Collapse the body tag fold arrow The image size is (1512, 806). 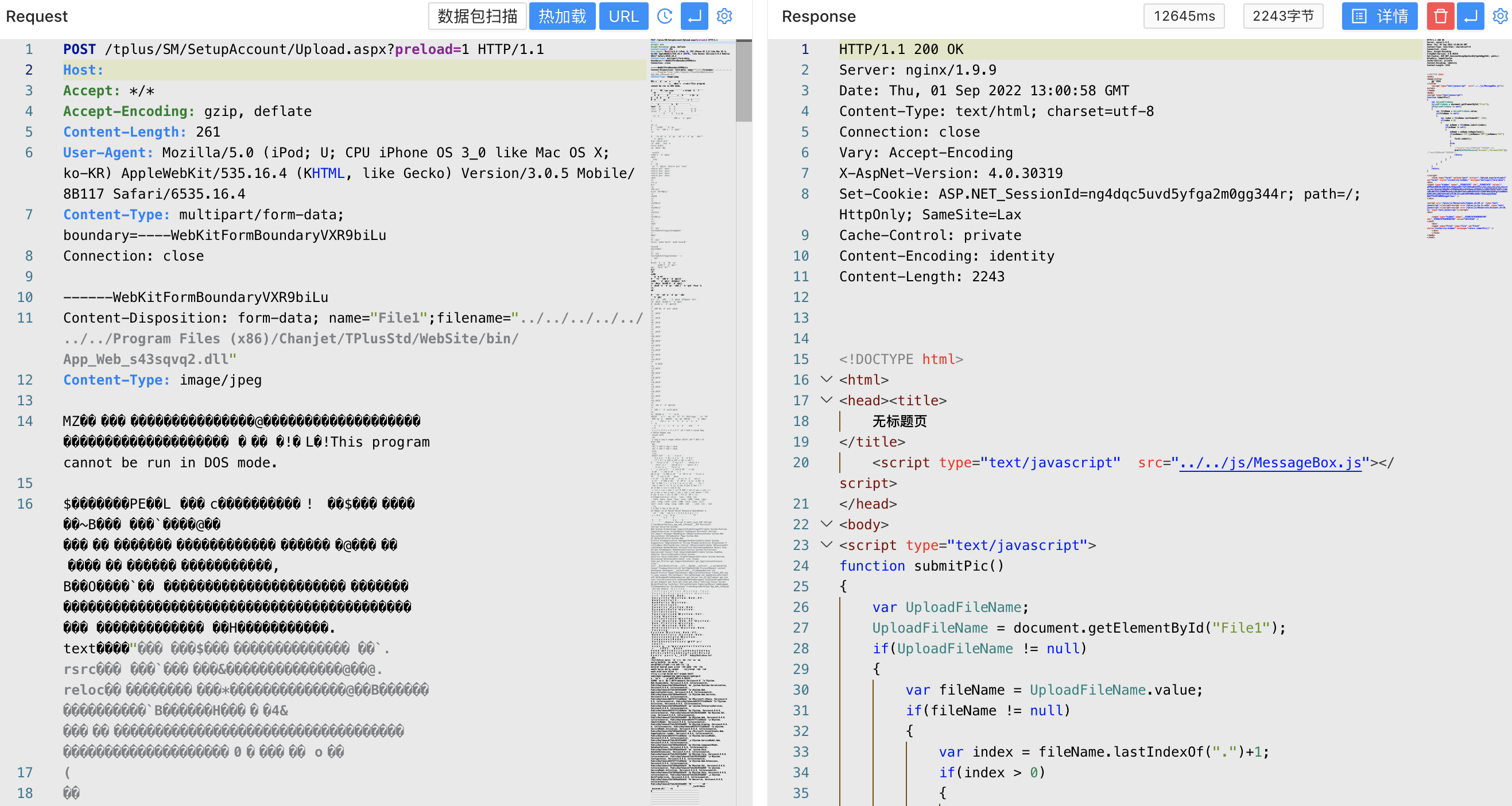pos(826,524)
